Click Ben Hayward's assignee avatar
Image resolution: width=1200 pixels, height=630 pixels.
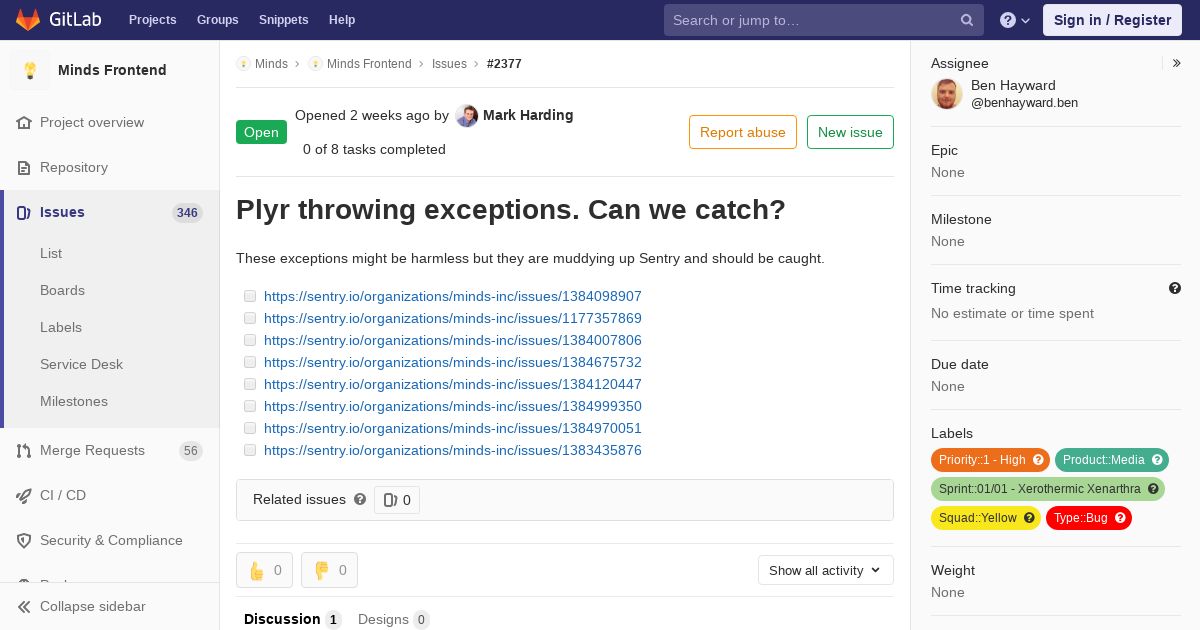point(947,94)
